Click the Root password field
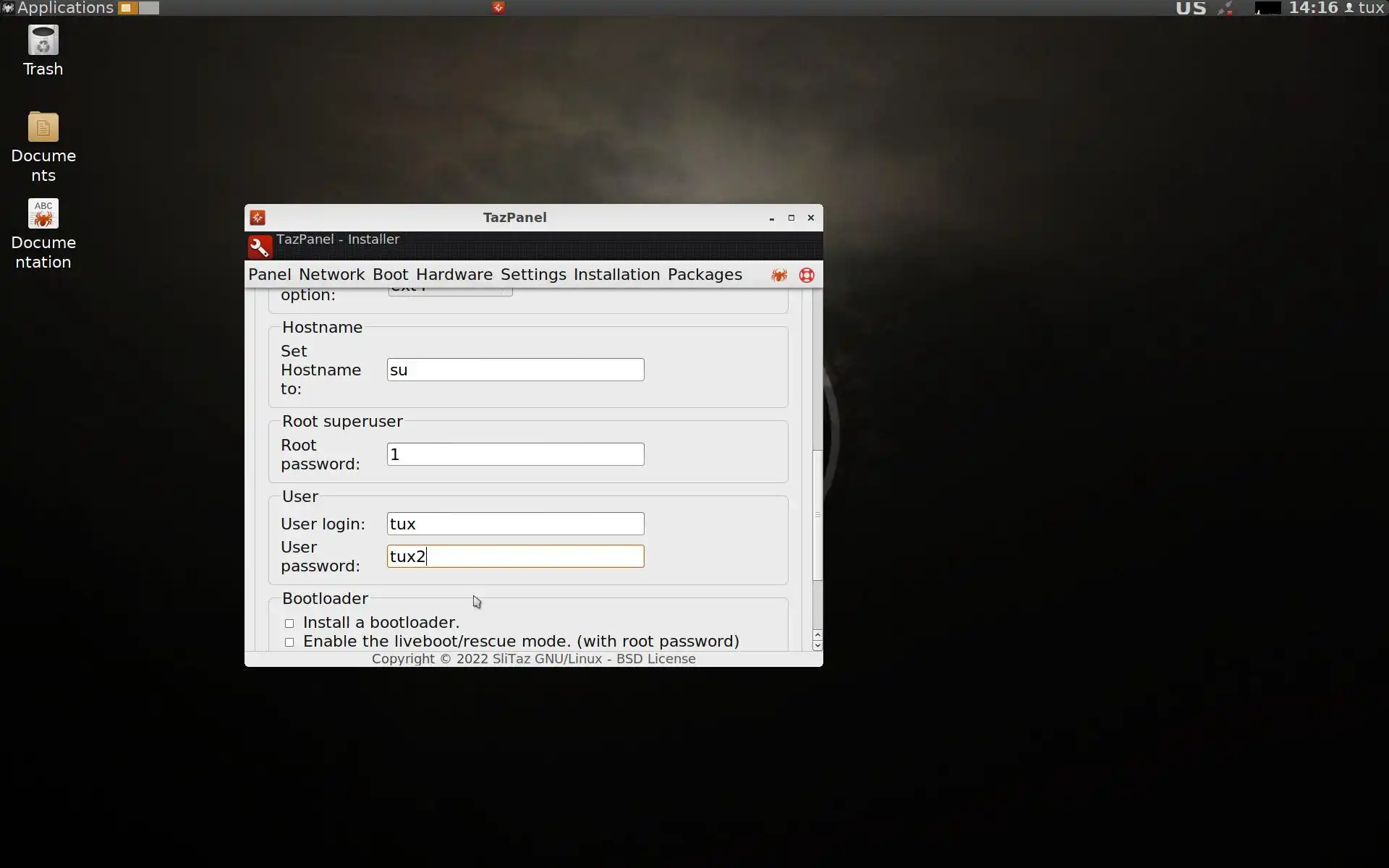 tap(515, 454)
